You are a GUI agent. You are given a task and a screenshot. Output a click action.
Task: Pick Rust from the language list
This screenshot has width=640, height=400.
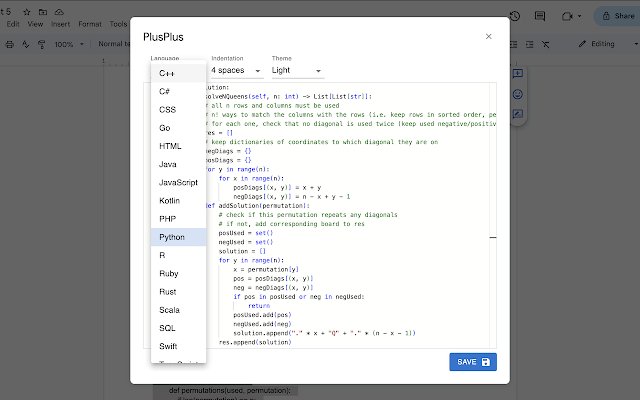coord(178,291)
